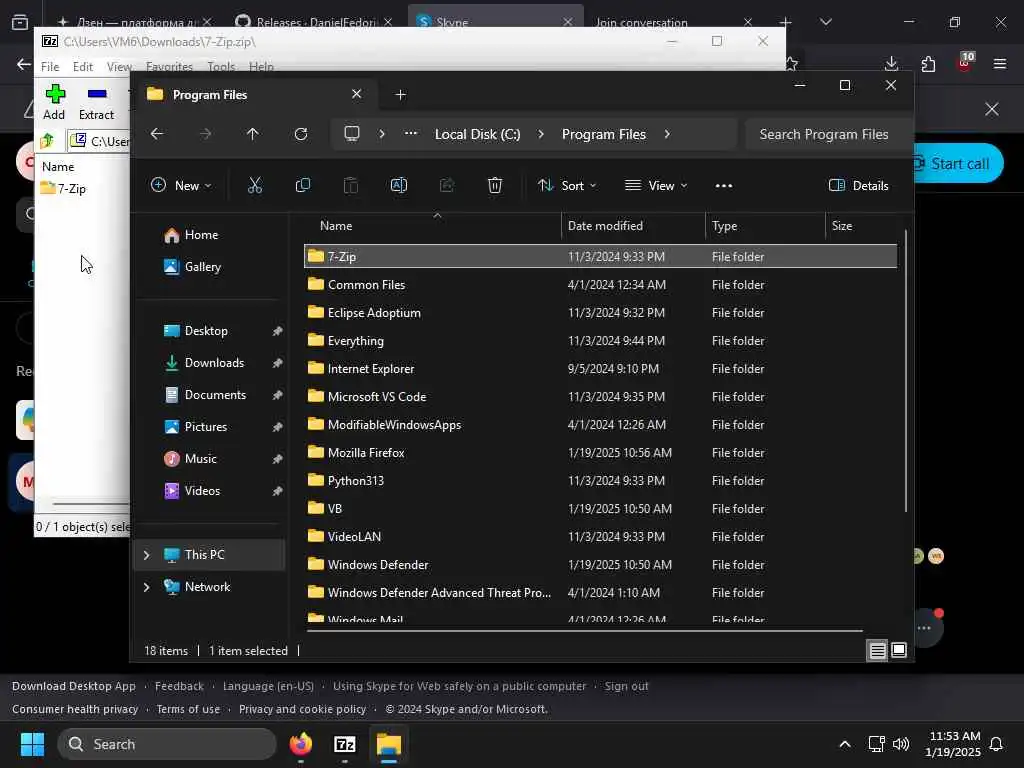Image resolution: width=1024 pixels, height=768 pixels.
Task: Refresh the Program Files folder view
Action: point(300,134)
